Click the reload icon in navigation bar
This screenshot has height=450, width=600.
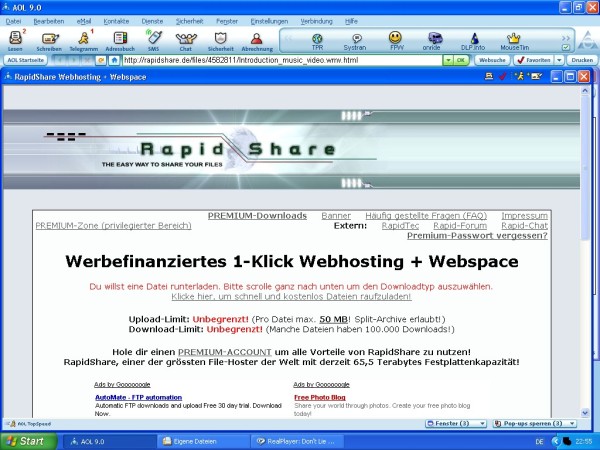(100, 60)
